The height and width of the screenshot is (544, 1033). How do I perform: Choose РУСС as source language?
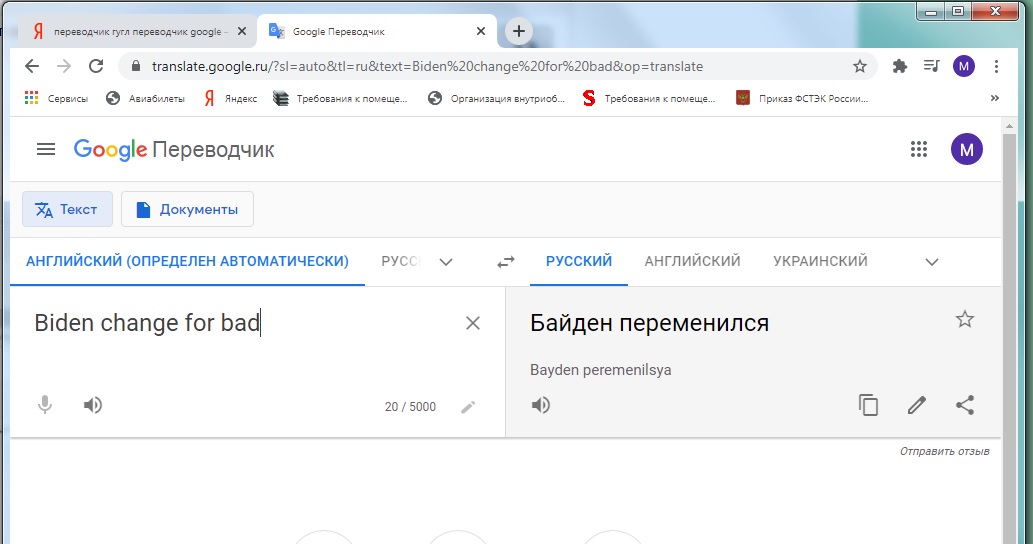(x=401, y=261)
